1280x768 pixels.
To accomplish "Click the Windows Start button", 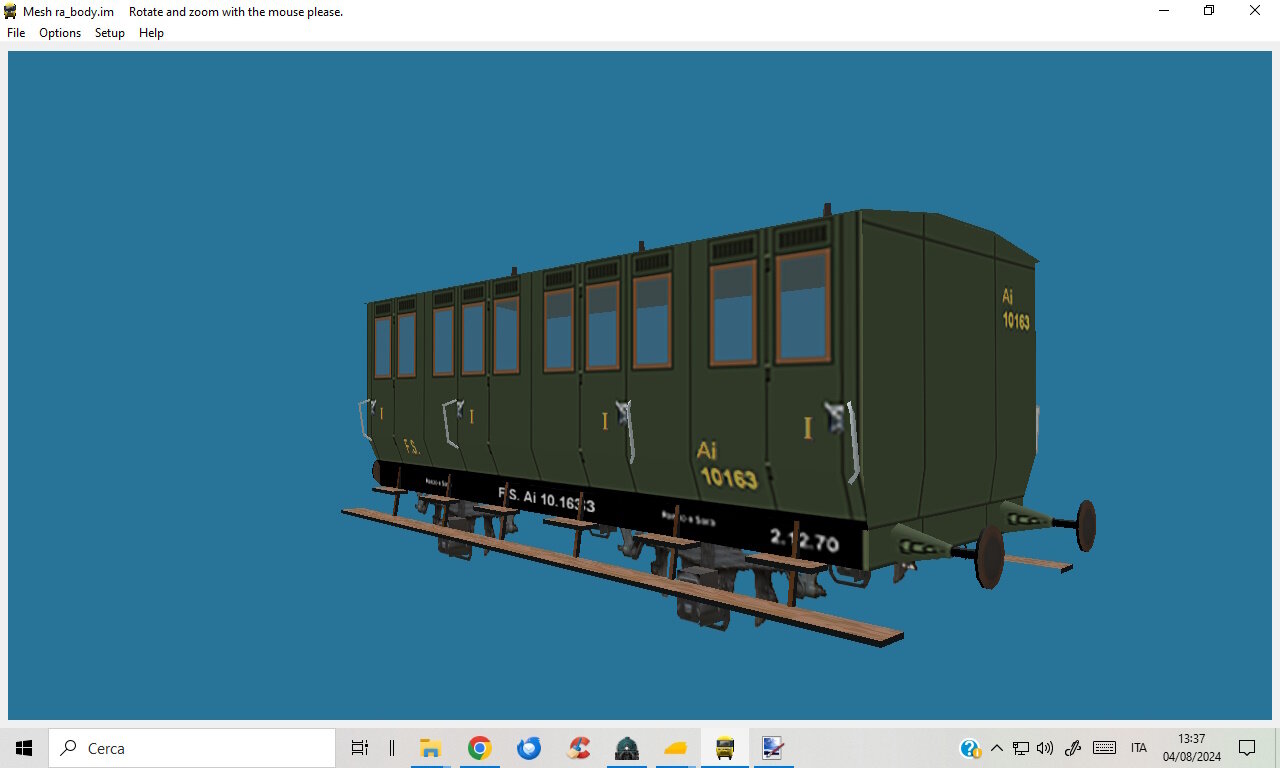I will 24,748.
